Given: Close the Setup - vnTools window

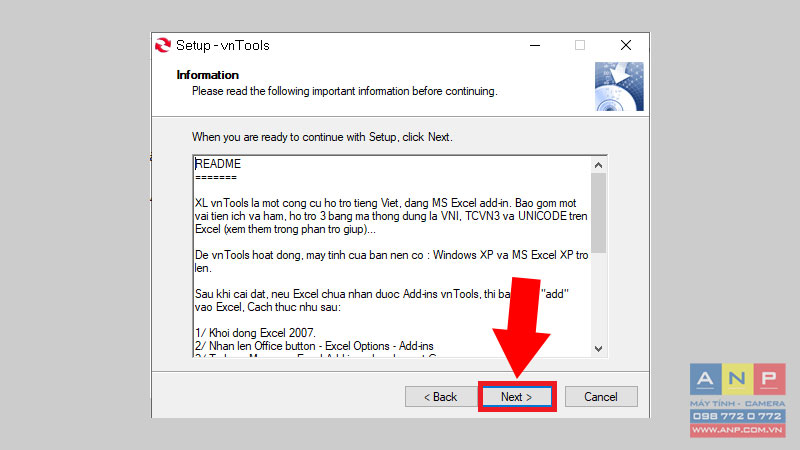Looking at the screenshot, I should tap(626, 45).
